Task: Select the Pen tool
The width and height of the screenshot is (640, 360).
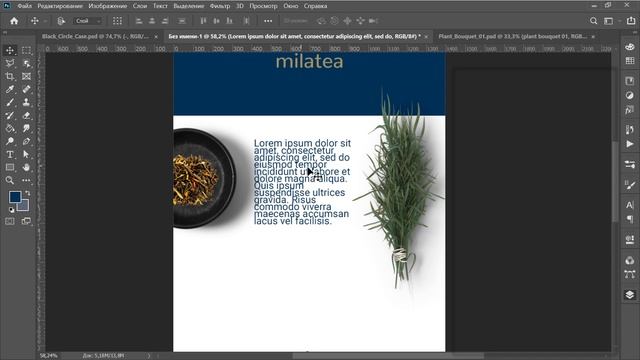Action: click(26, 142)
